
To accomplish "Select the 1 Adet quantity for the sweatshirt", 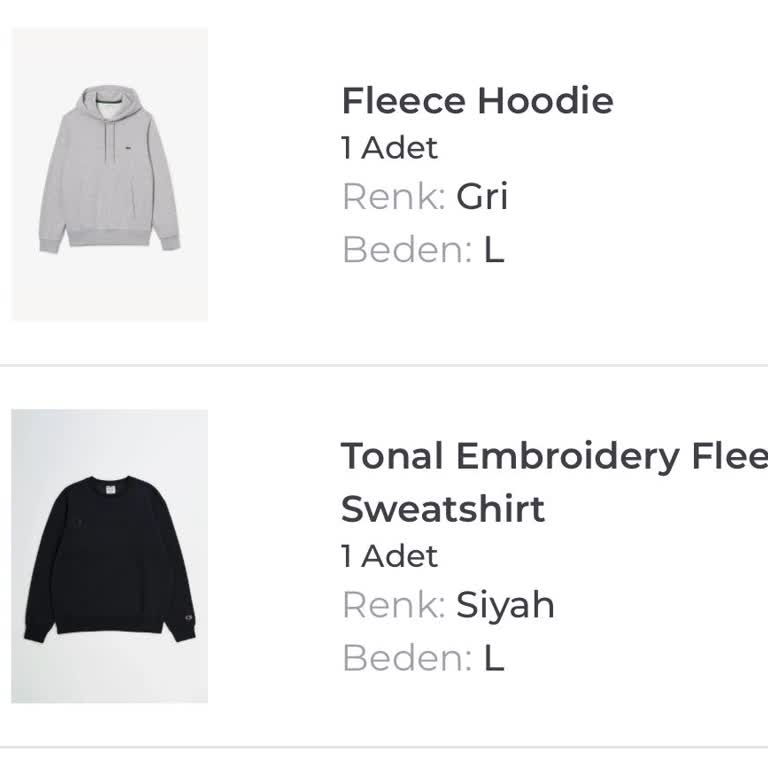I will pos(389,556).
